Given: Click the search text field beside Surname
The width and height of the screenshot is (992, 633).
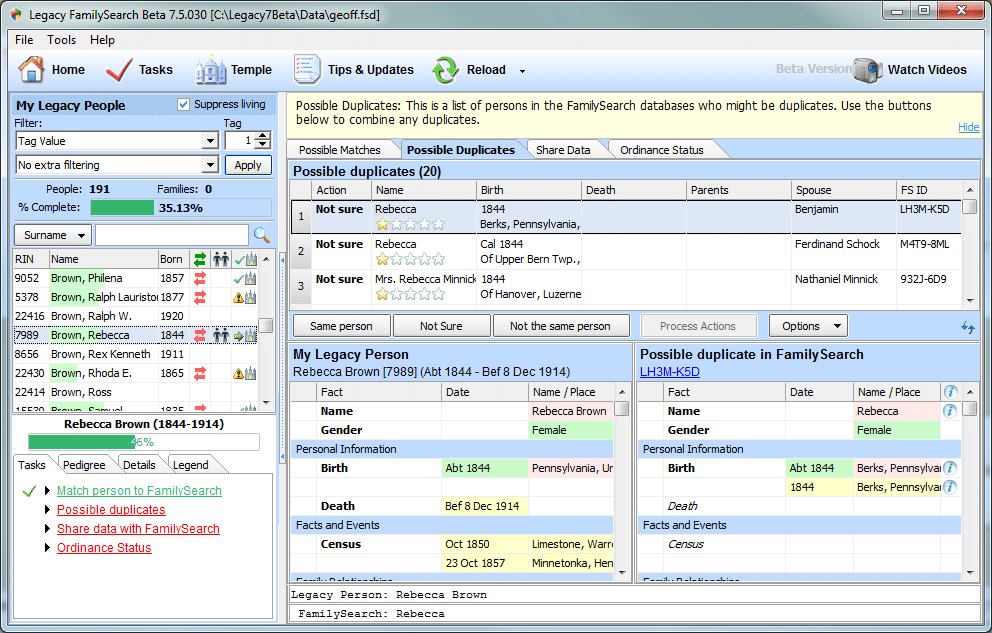Looking at the screenshot, I should (x=172, y=235).
